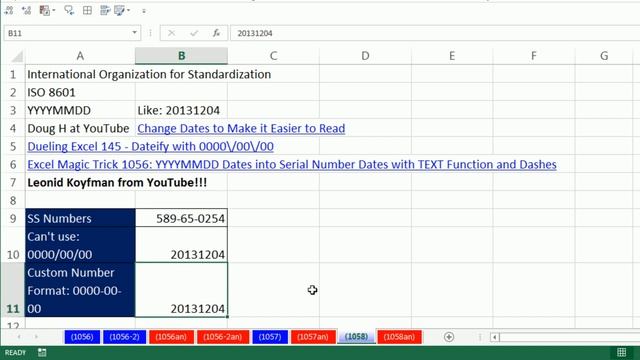Click the Normal view grid icon in status bar

pyautogui.click(x=621, y=352)
